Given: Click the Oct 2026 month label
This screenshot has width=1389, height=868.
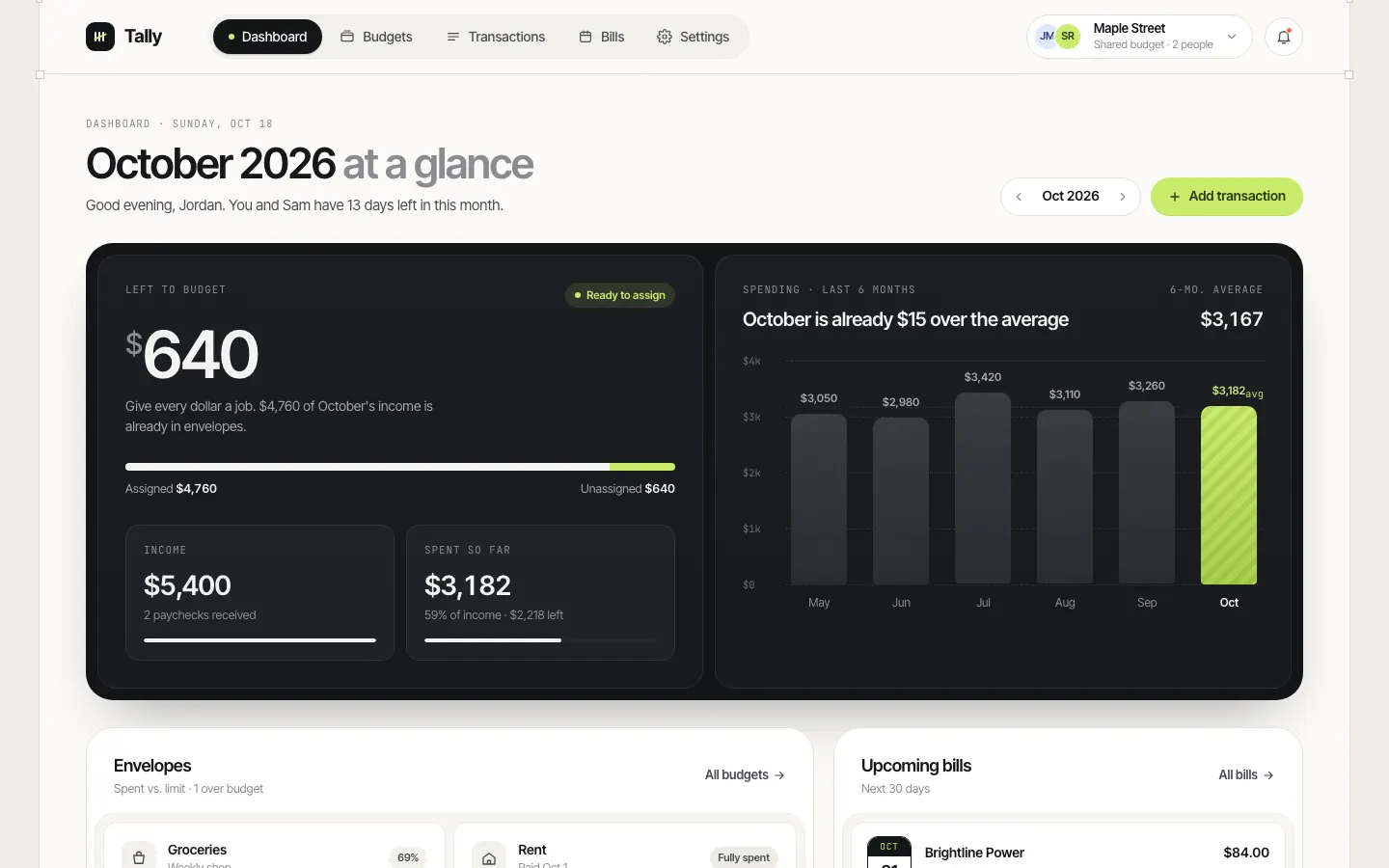Looking at the screenshot, I should (x=1071, y=196).
